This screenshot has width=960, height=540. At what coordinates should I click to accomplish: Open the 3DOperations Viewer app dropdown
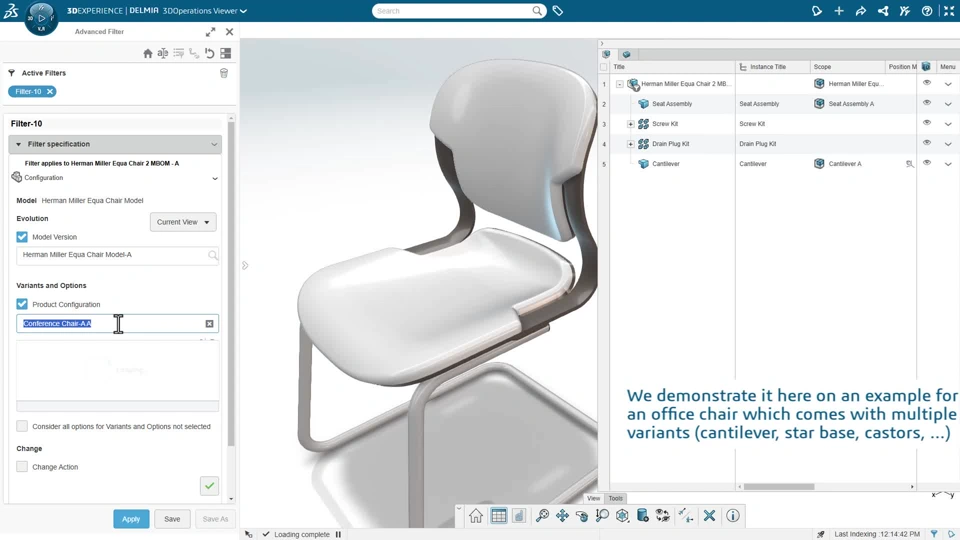244,11
